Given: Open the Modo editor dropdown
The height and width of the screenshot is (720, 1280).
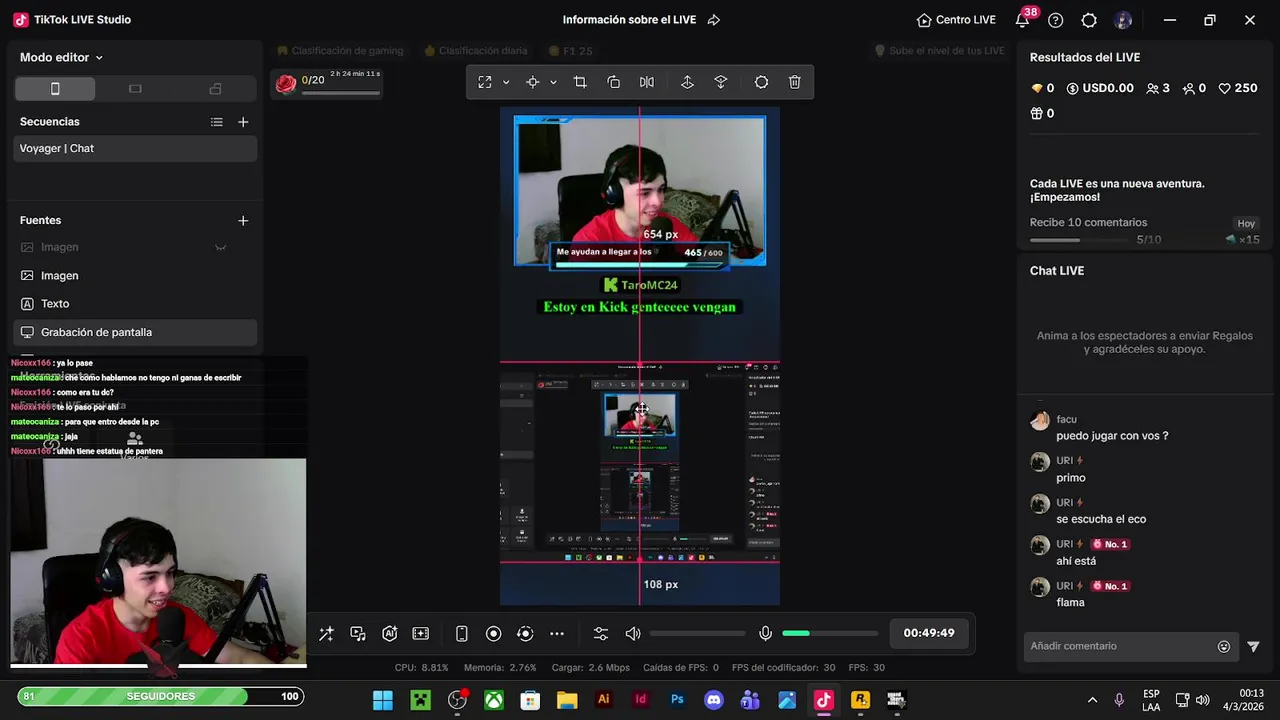Looking at the screenshot, I should [61, 58].
